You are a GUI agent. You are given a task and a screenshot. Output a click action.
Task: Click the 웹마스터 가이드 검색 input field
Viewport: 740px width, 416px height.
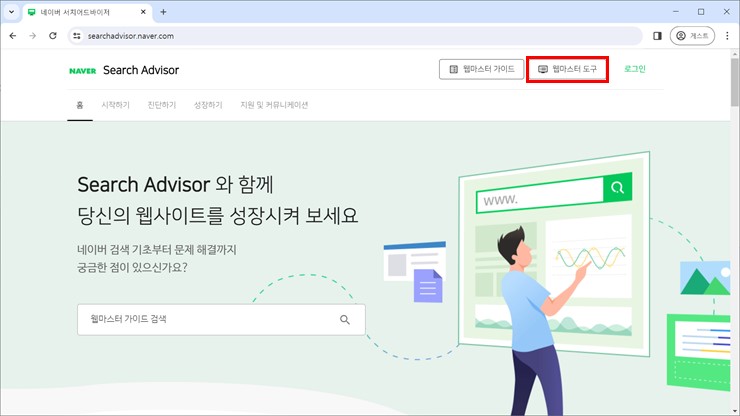(x=221, y=320)
